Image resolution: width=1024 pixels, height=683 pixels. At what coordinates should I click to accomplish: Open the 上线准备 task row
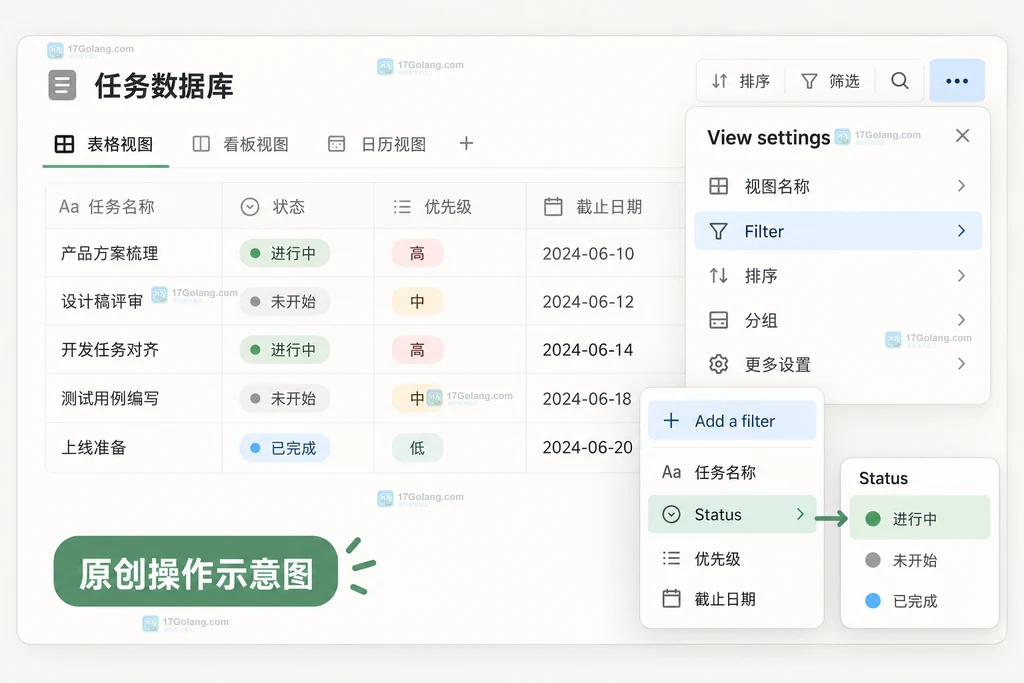click(93, 447)
